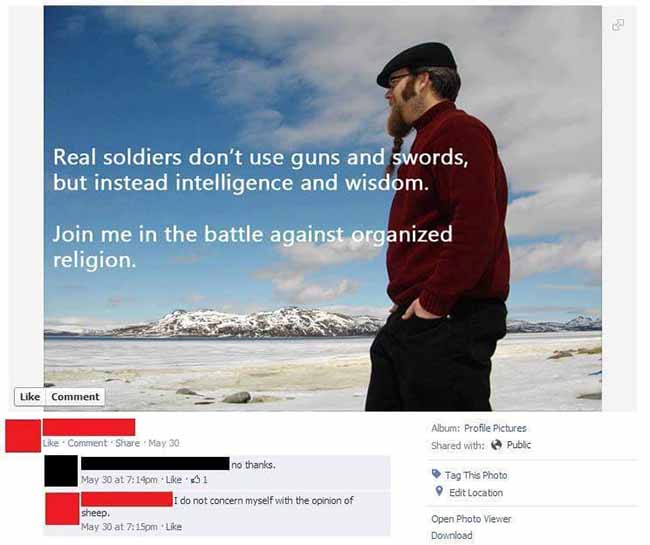The image size is (650, 545).
Task: Open the Profile Pictures album link
Action: (x=495, y=428)
